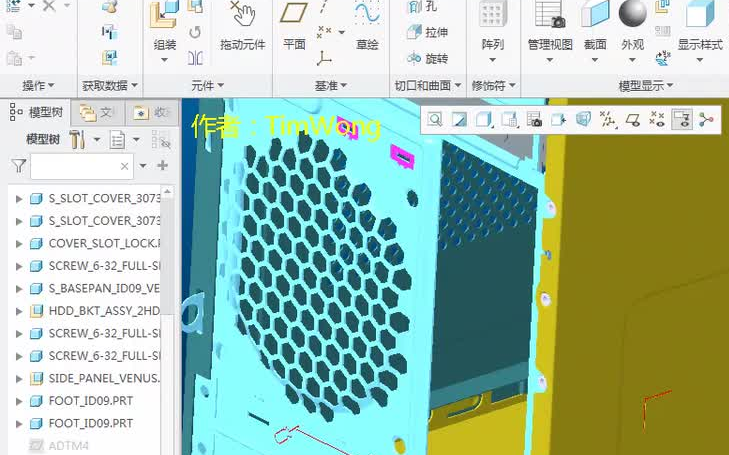Click the regenerate (circular arrow) icon in 元件 group
Screen dimensions: 729x455
point(195,32)
